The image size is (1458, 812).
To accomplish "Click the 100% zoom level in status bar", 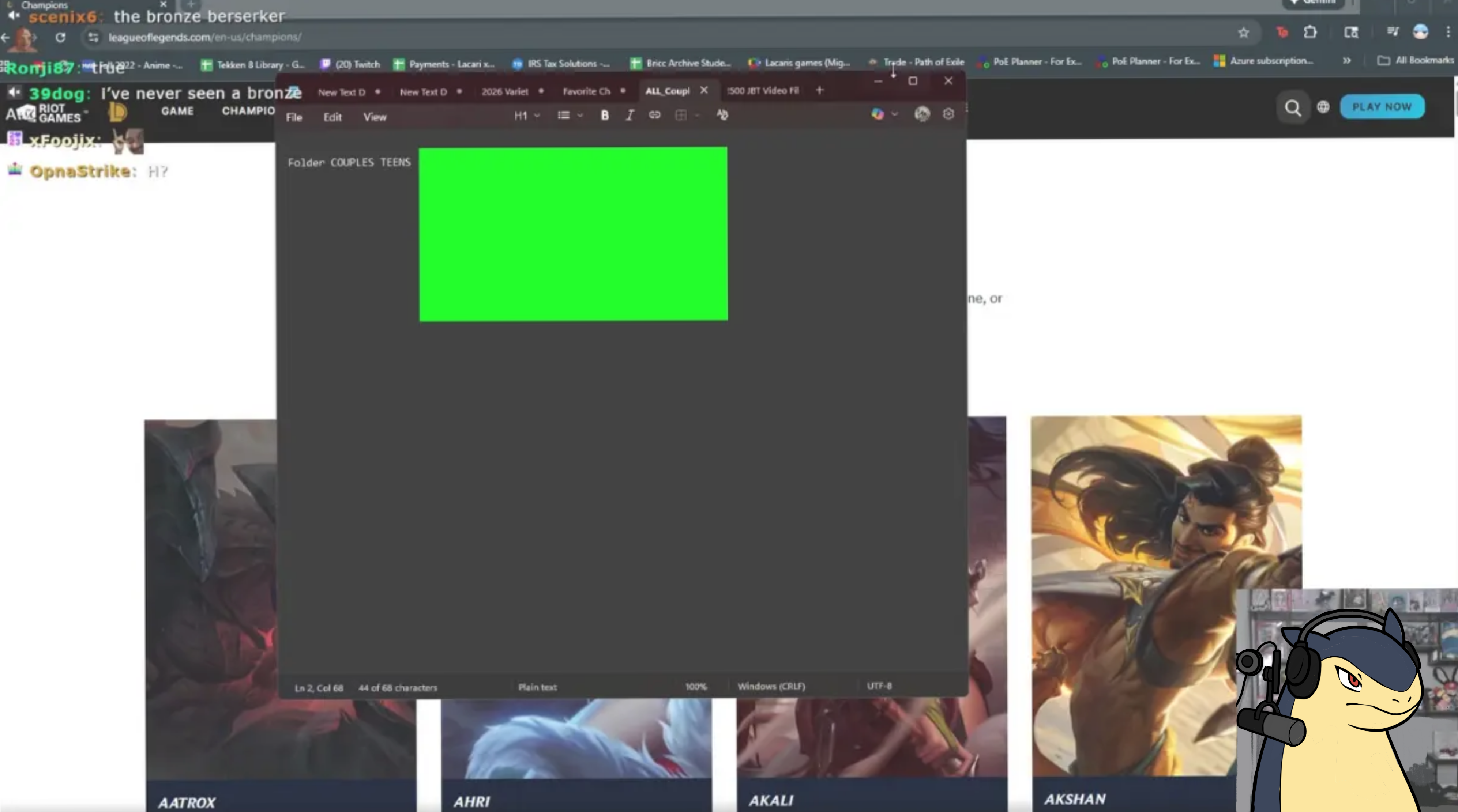I will 696,686.
